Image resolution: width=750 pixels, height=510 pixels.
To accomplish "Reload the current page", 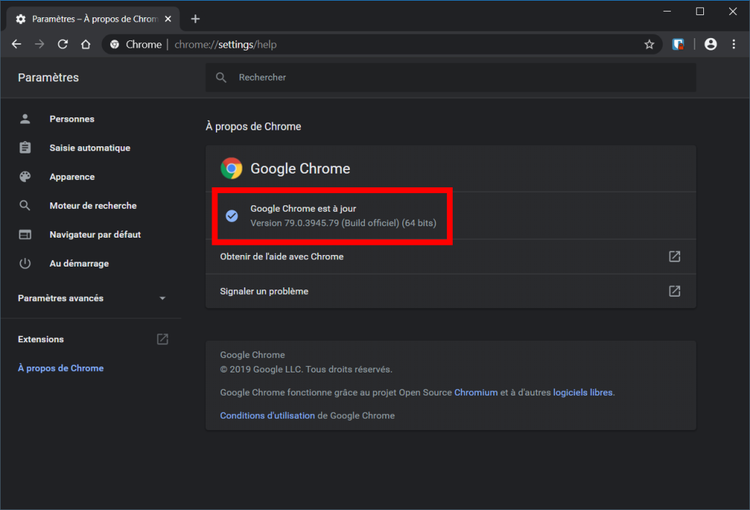I will point(63,44).
